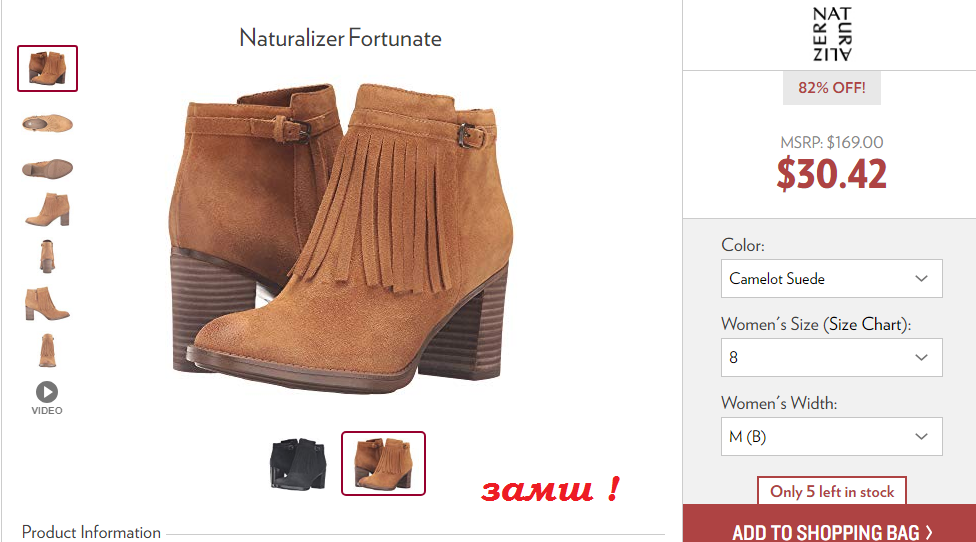This screenshot has height=542, width=976.
Task: Select the first boot pair thumbnail
Action: [47, 68]
